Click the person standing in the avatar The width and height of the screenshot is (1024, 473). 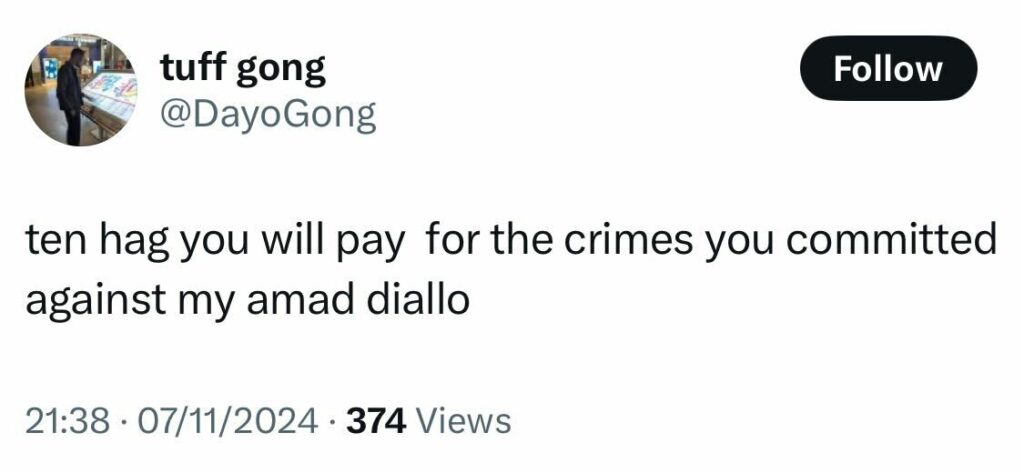pos(70,96)
